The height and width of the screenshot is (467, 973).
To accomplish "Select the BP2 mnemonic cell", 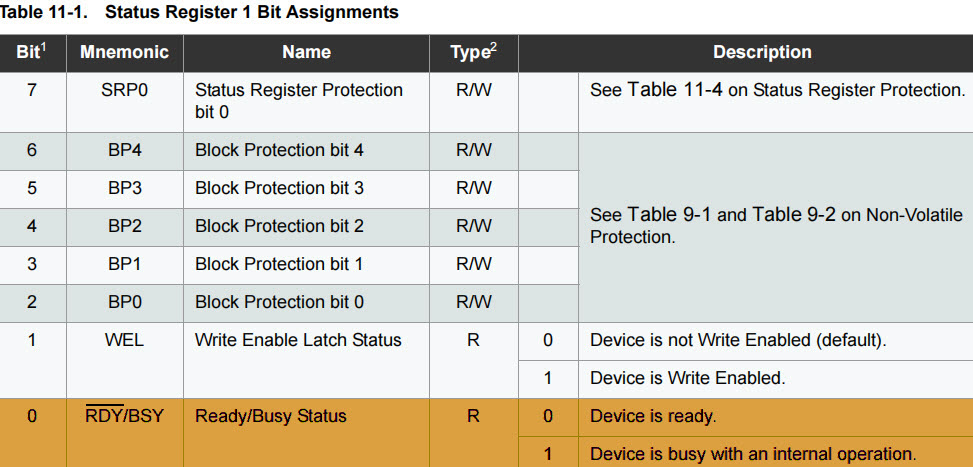I will coord(124,226).
